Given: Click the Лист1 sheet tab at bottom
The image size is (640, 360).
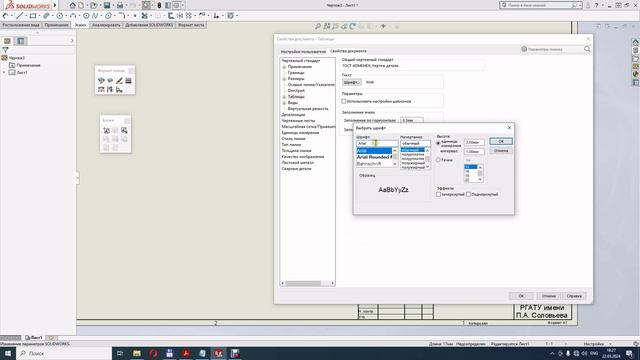Looking at the screenshot, I should (33, 338).
